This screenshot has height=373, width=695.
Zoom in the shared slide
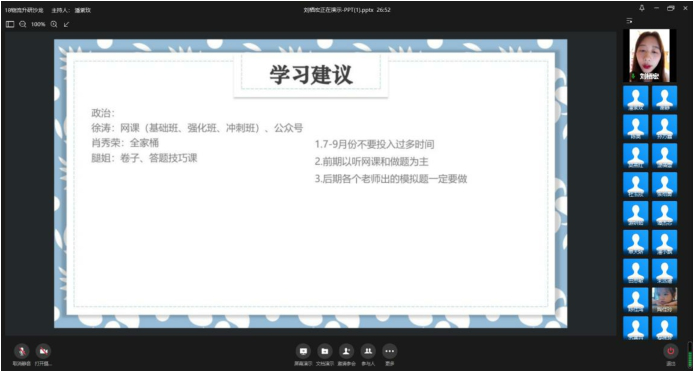tap(54, 24)
